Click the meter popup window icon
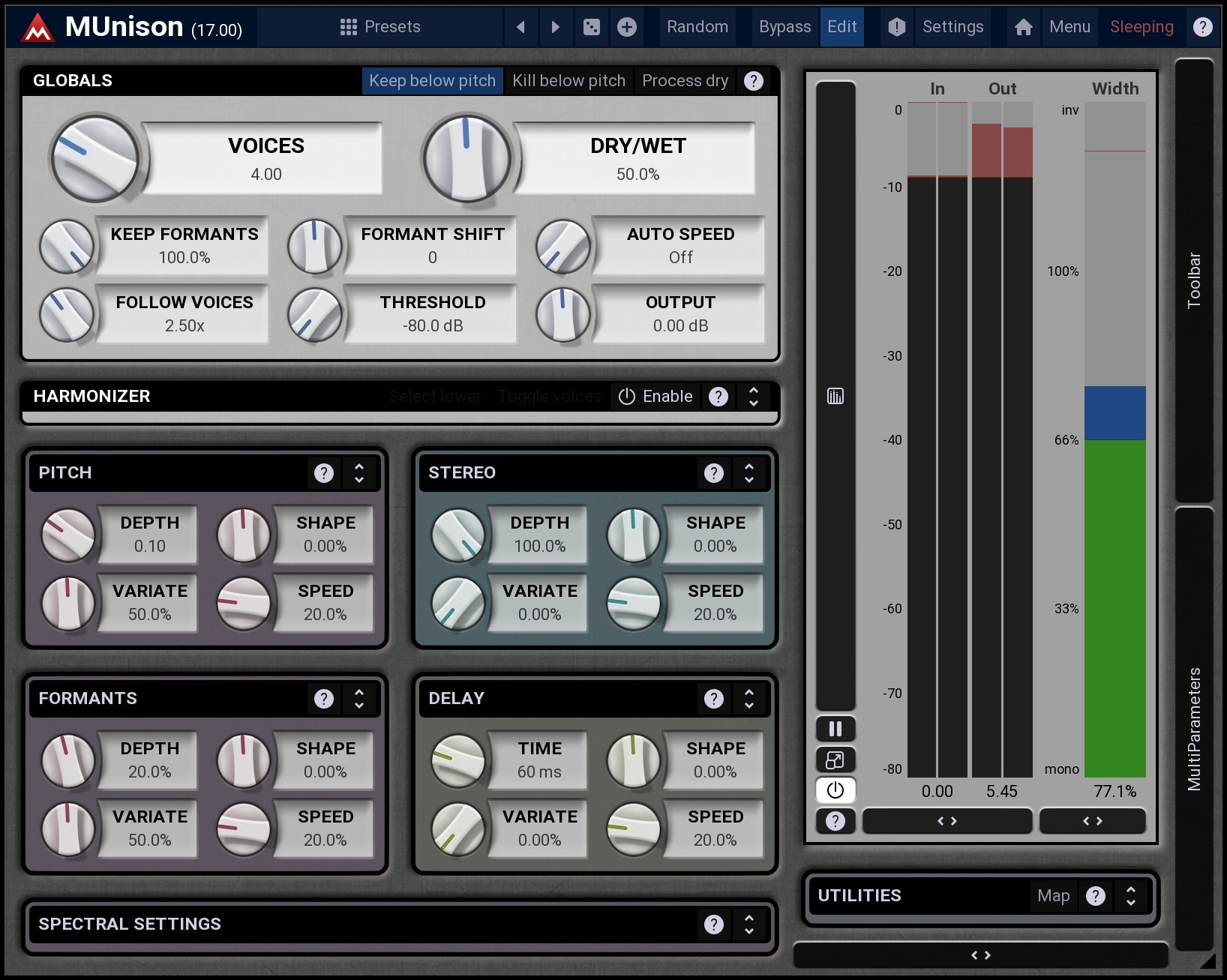The height and width of the screenshot is (980, 1227). (x=835, y=760)
